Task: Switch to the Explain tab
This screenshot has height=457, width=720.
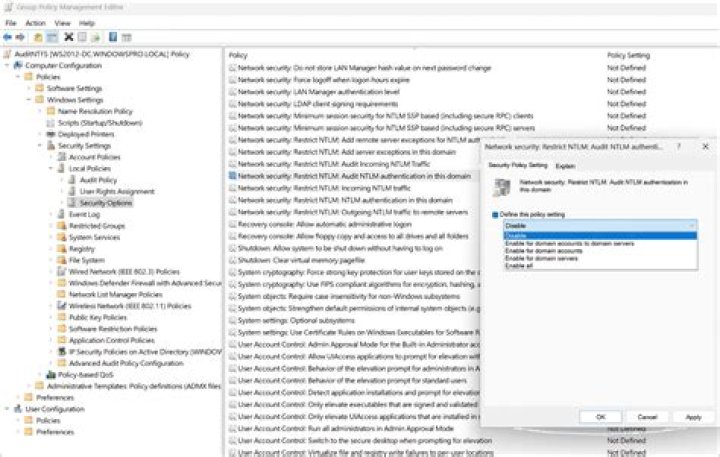Action: tap(565, 166)
